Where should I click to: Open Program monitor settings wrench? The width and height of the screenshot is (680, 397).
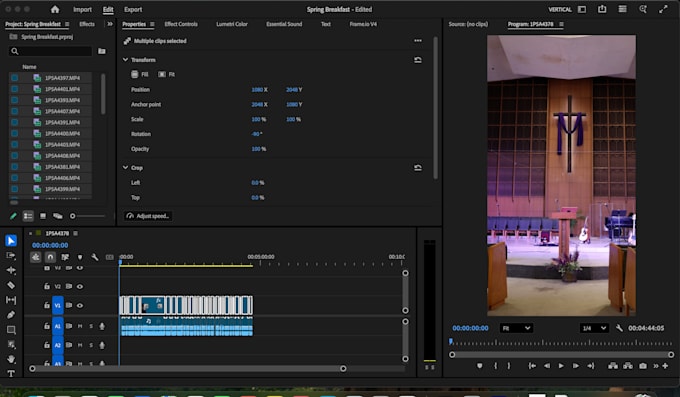coord(619,328)
